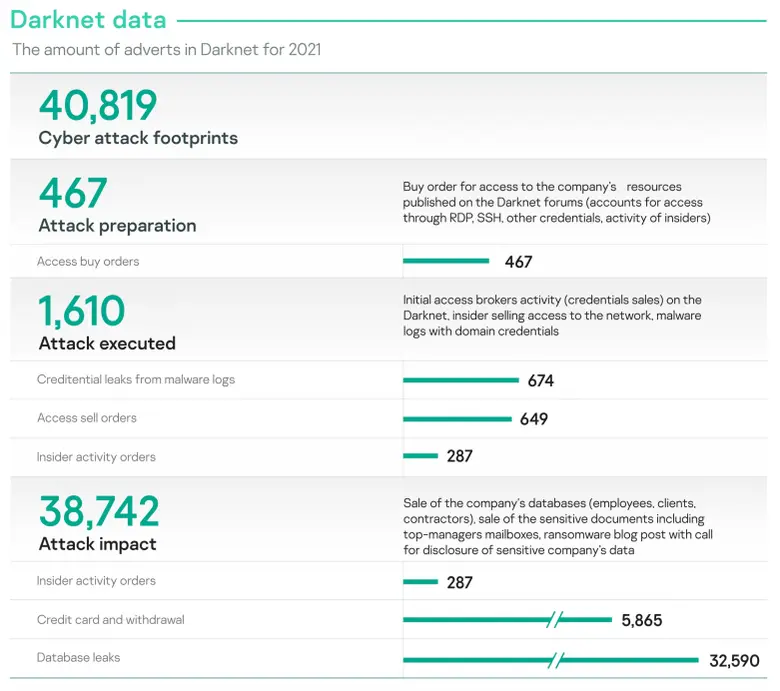Click the green bar next to value 674
The width and height of the screenshot is (780, 691).
[x=461, y=380]
